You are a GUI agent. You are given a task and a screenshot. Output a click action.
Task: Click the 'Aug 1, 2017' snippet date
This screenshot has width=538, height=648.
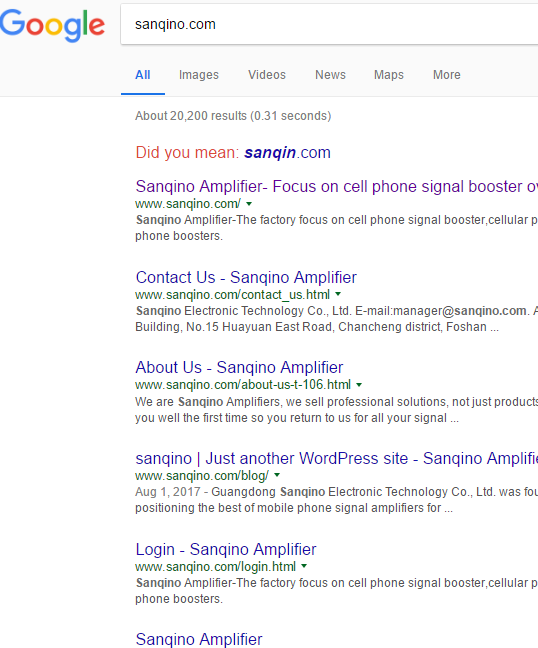[x=168, y=492]
